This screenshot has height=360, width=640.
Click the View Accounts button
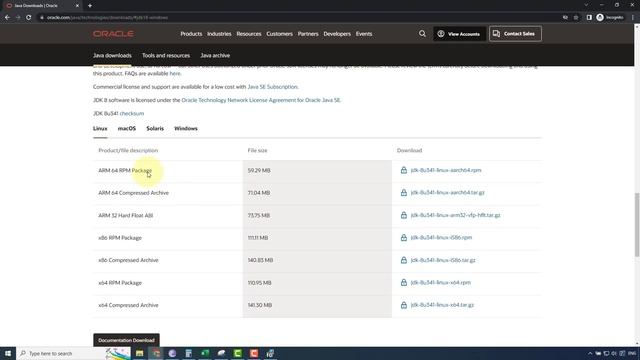[x=459, y=34]
